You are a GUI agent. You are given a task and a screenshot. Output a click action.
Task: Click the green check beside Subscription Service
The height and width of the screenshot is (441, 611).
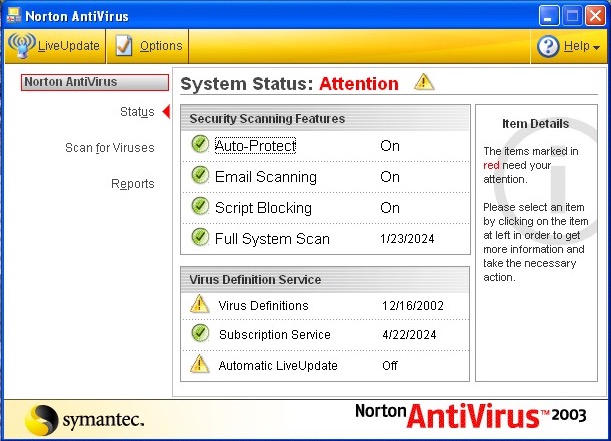point(200,333)
